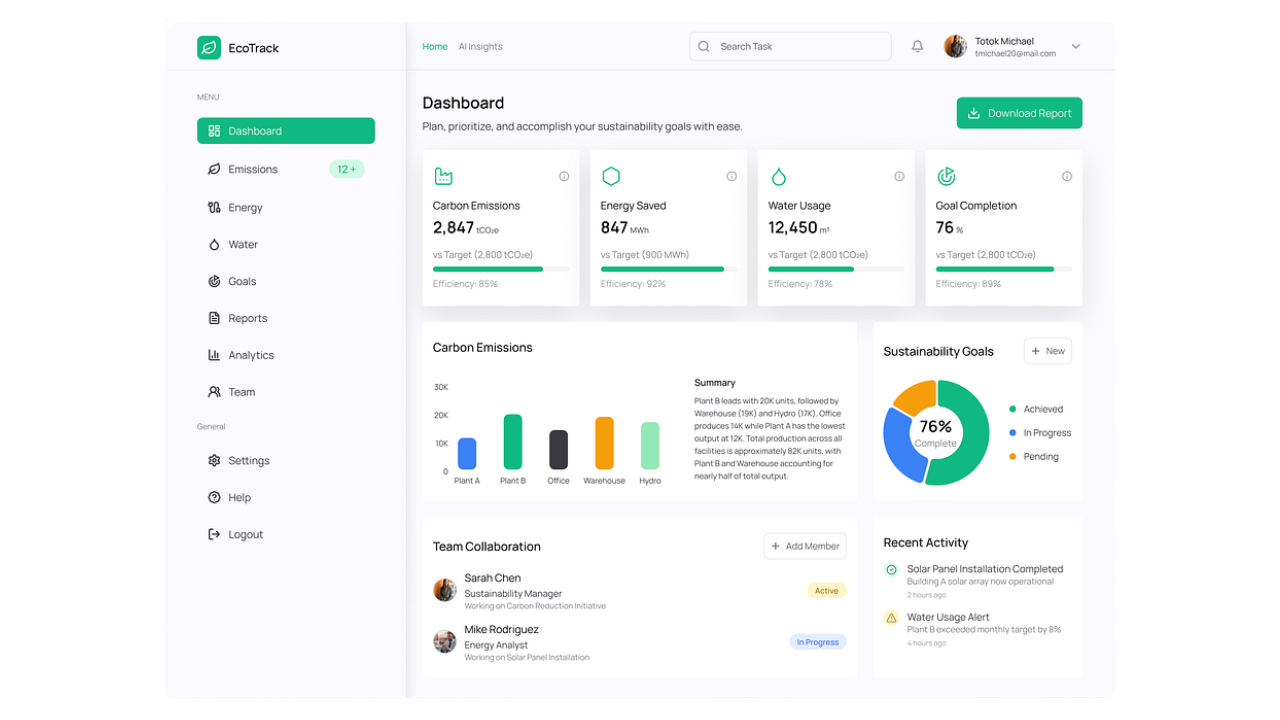This screenshot has height=720, width=1280.
Task: Click the blue Plant A bar in the chart
Action: [x=467, y=454]
